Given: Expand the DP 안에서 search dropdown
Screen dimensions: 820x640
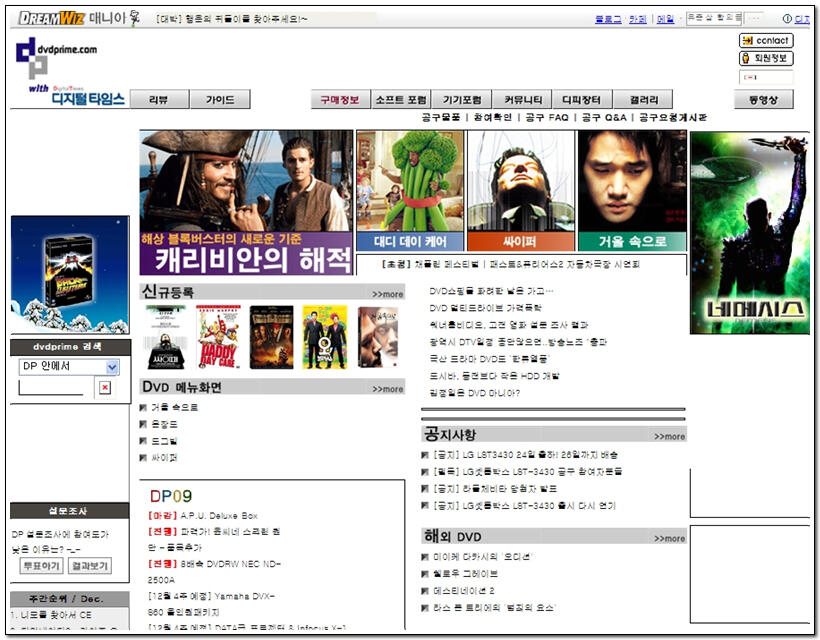Looking at the screenshot, I should (x=112, y=367).
